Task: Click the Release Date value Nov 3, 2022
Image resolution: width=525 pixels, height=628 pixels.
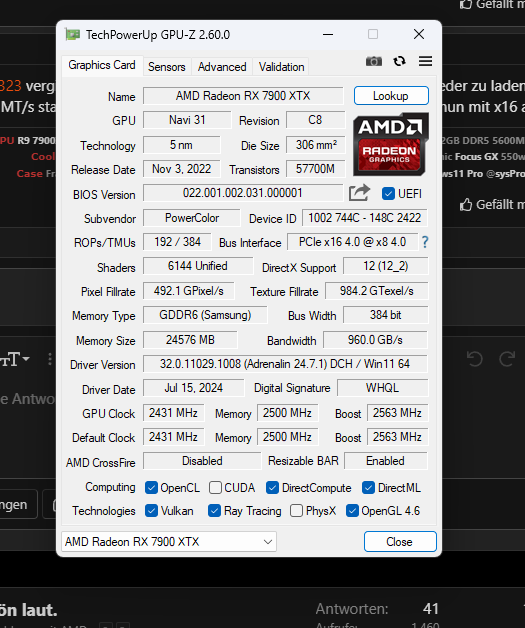Action: [181, 169]
